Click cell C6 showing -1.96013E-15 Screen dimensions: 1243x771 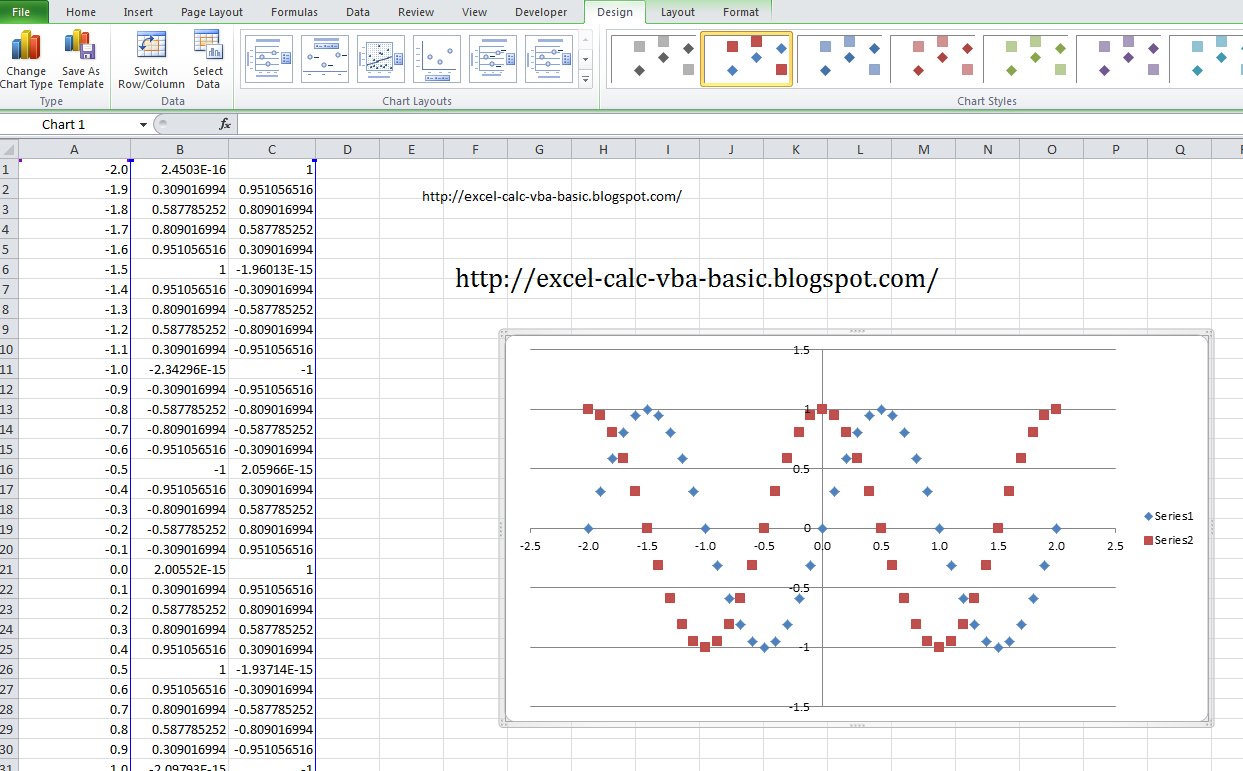click(x=272, y=270)
